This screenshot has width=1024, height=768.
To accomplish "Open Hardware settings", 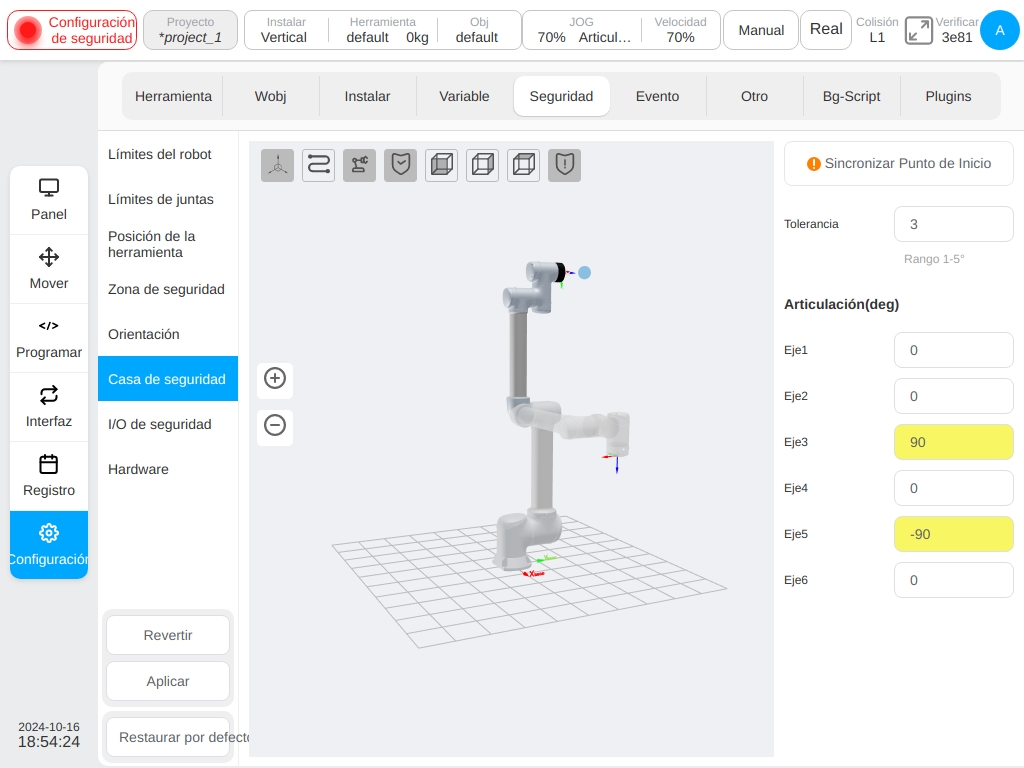I will click(x=168, y=469).
